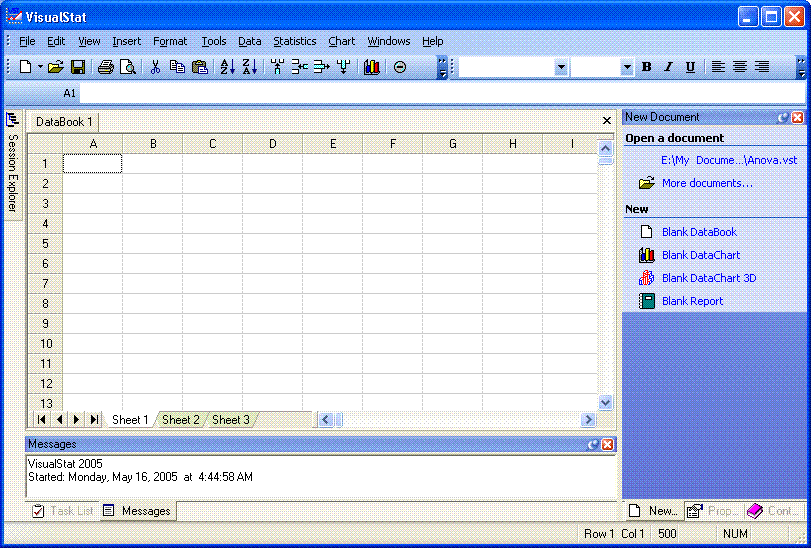
Task: Click the unstack columns toolbar icon
Action: tap(322, 67)
